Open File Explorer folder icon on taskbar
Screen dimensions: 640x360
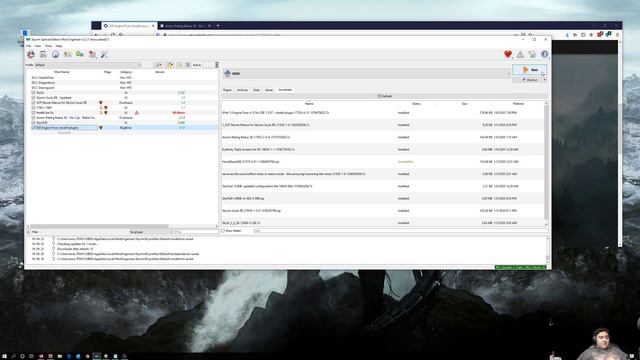pyautogui.click(x=59, y=356)
